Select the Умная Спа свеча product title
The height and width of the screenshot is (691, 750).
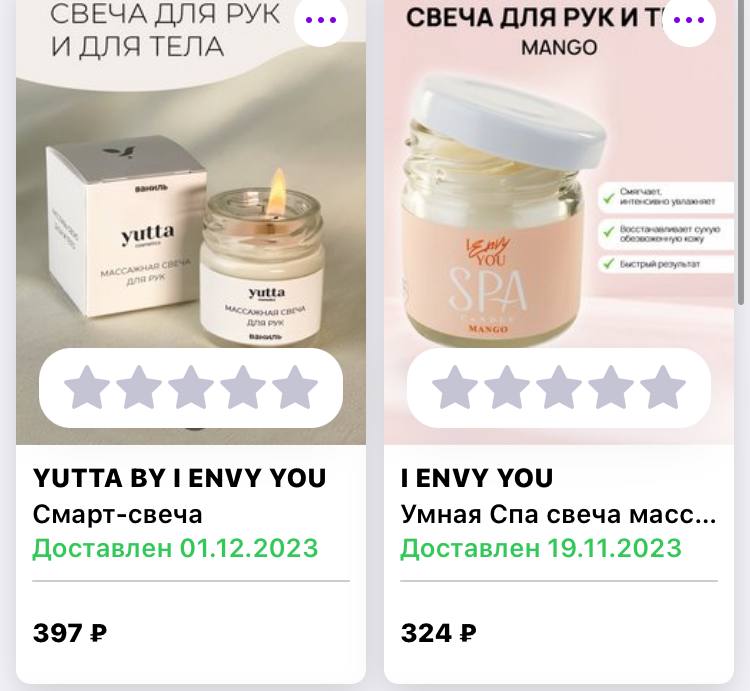558,515
